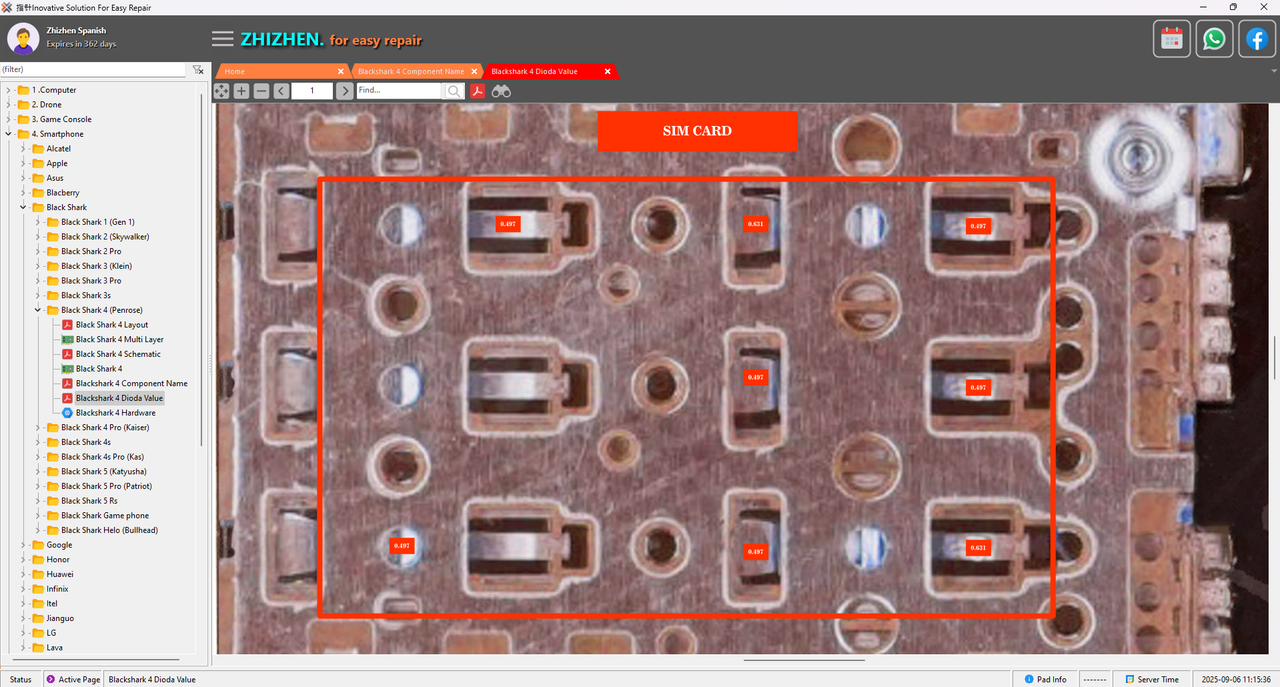
Task: Expand the 3. Game Console folder
Action: tap(9, 119)
